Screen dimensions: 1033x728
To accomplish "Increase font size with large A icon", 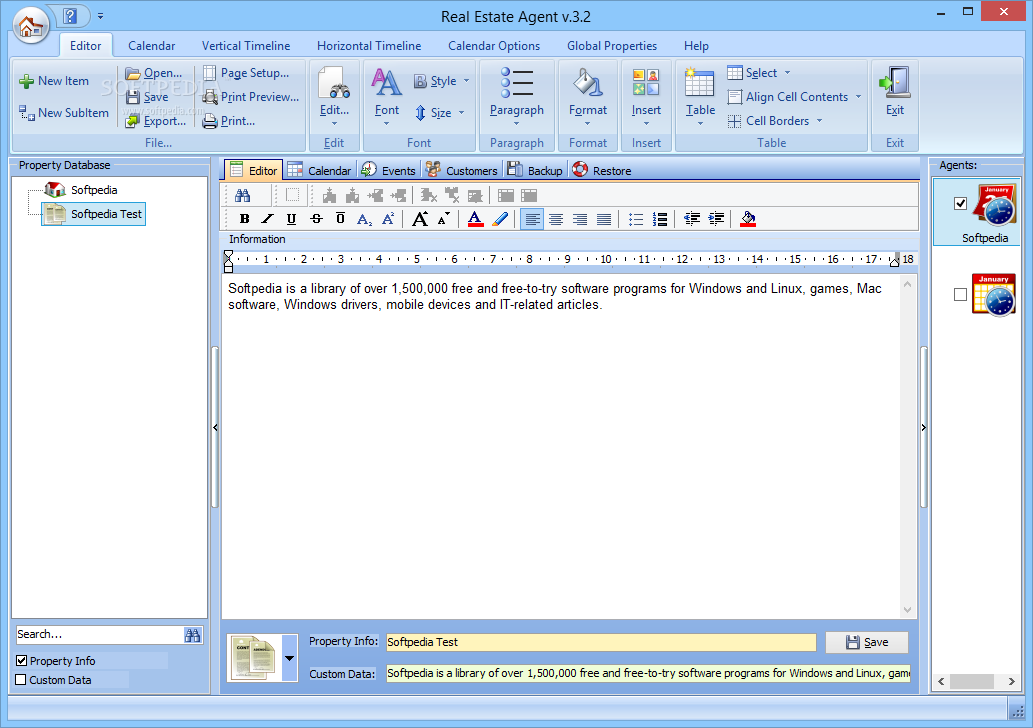I will pos(420,219).
